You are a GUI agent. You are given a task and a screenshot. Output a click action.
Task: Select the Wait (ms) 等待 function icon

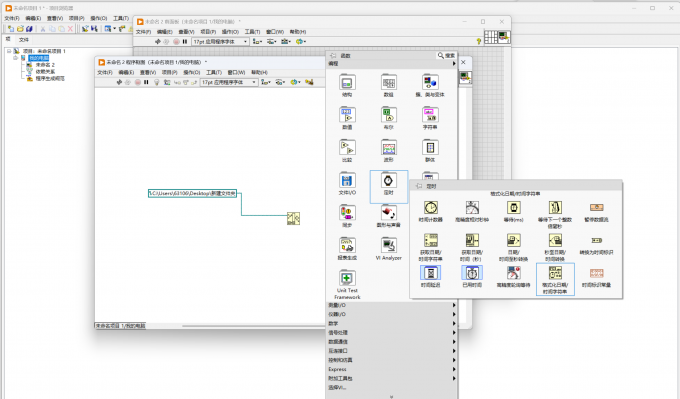click(513, 208)
